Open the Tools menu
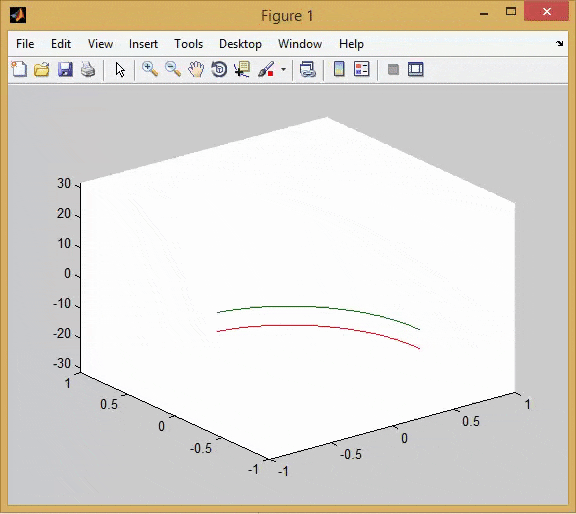576x514 pixels. pyautogui.click(x=188, y=44)
